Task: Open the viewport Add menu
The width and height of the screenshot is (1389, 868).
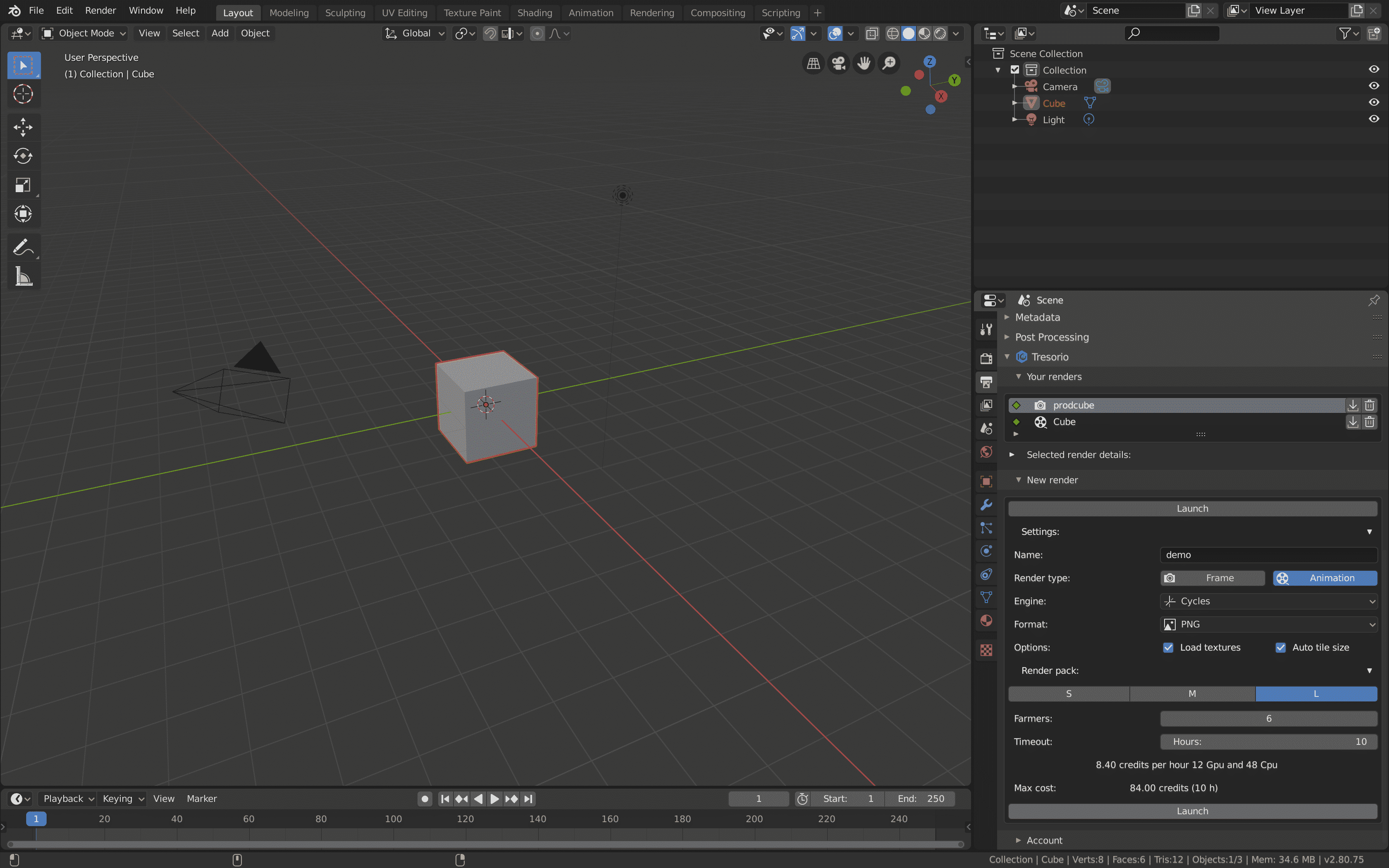Action: pos(220,33)
